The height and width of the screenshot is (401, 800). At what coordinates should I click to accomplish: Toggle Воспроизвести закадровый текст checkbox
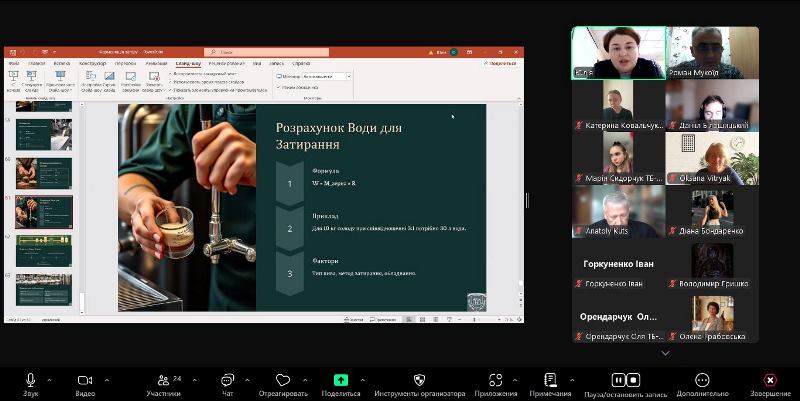[x=170, y=74]
